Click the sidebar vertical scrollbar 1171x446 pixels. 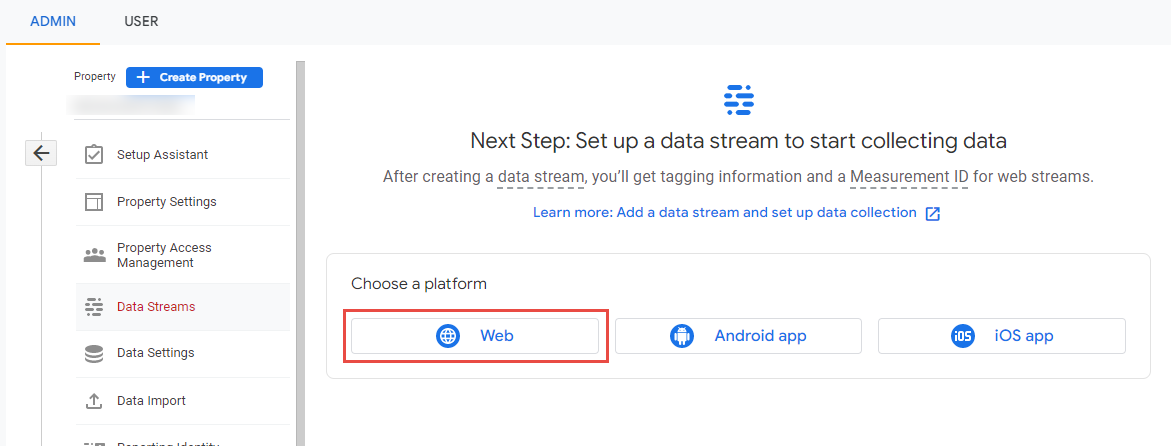pyautogui.click(x=300, y=250)
